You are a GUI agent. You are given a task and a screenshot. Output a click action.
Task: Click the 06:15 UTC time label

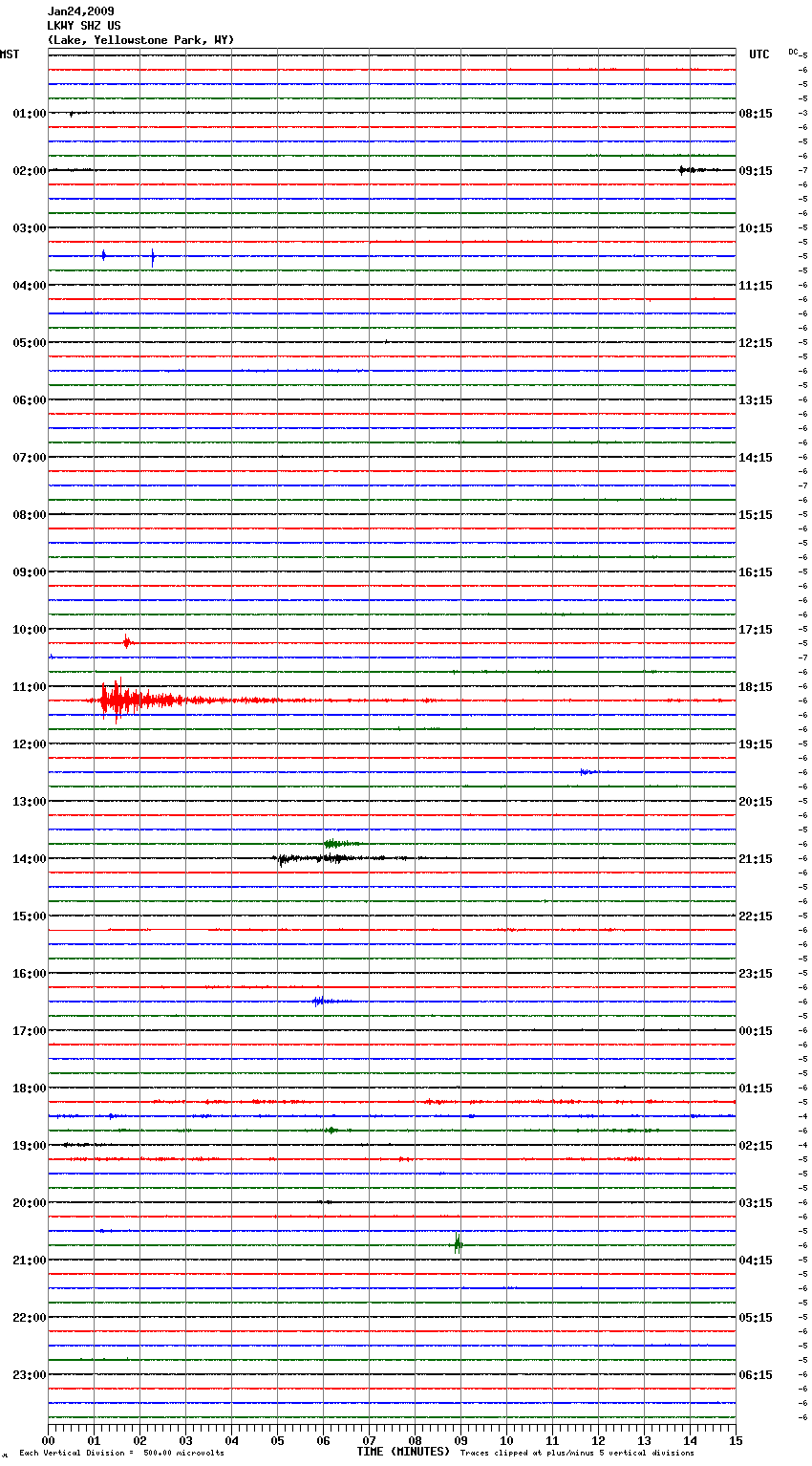(x=756, y=1375)
